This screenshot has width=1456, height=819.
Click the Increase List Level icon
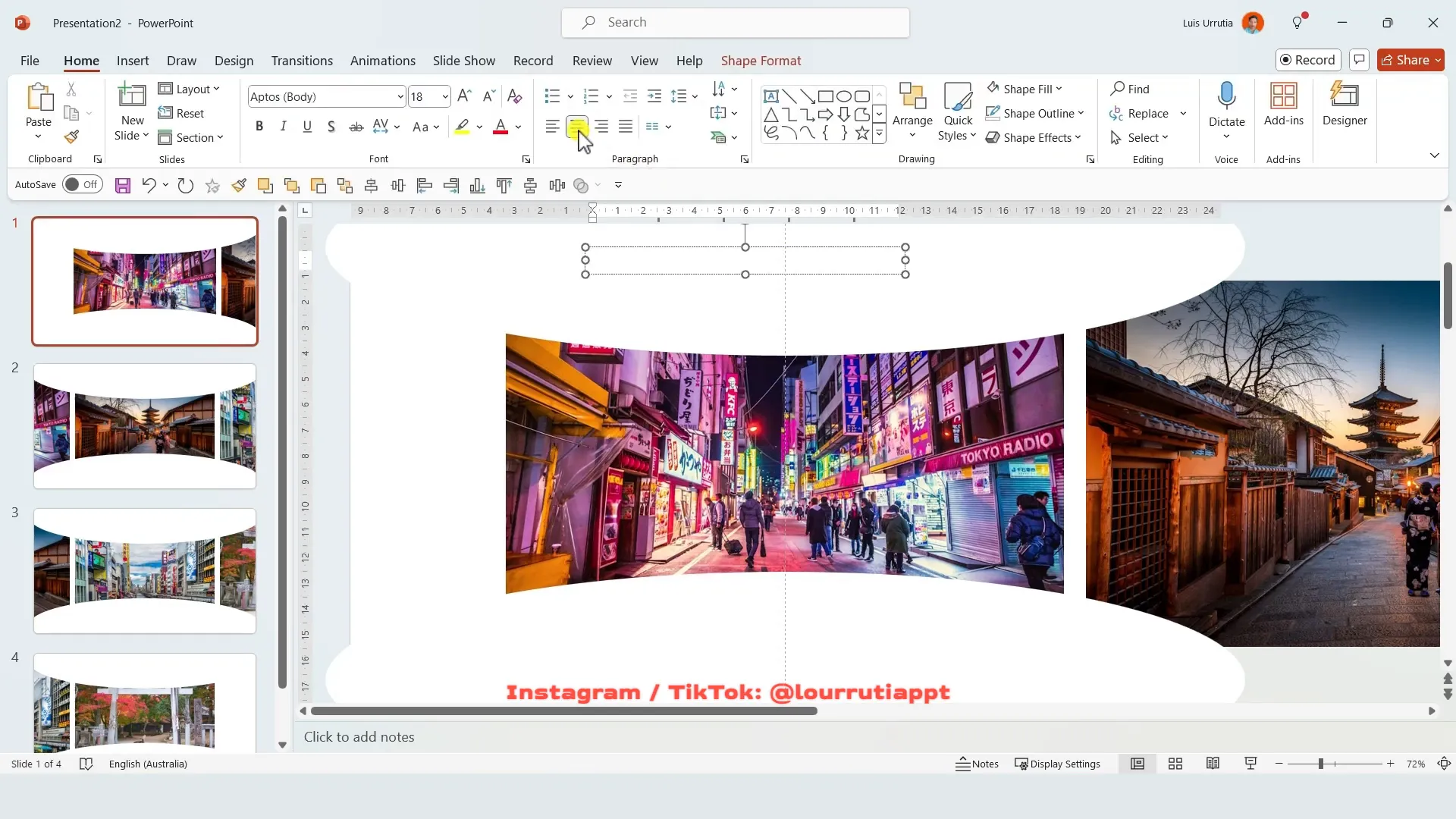(x=654, y=96)
